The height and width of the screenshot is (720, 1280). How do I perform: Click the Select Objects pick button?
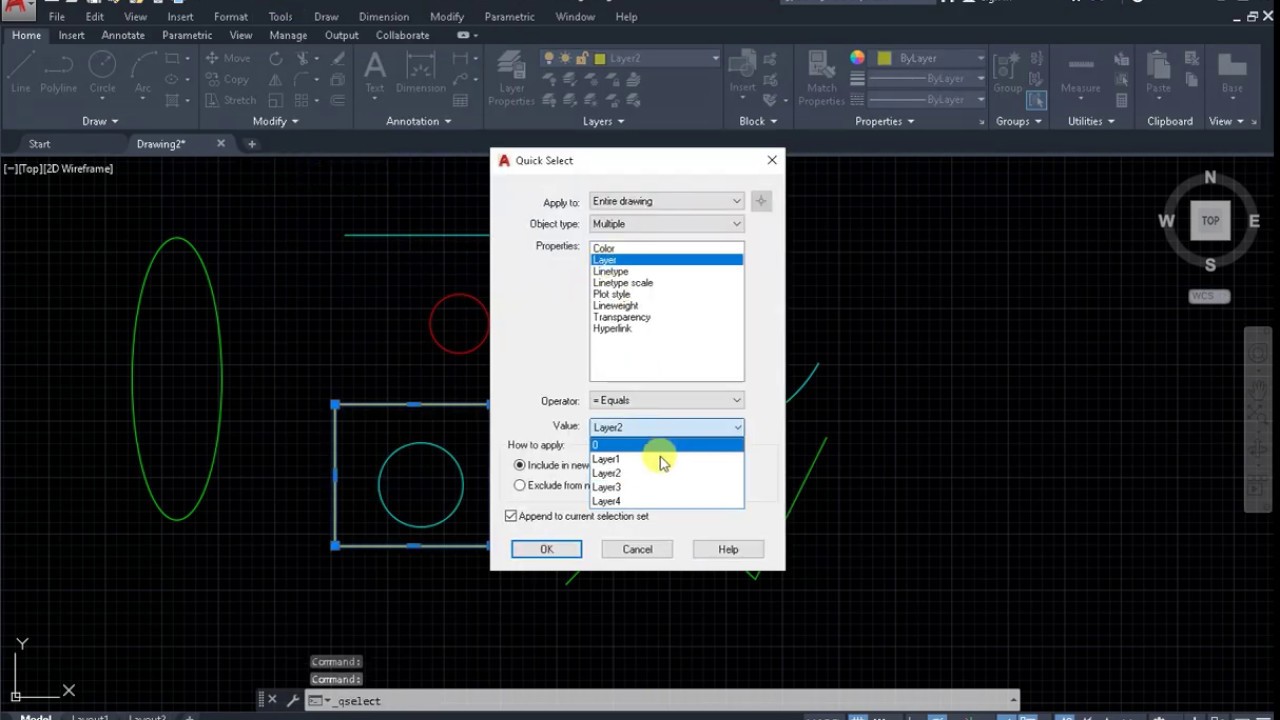coord(761,201)
